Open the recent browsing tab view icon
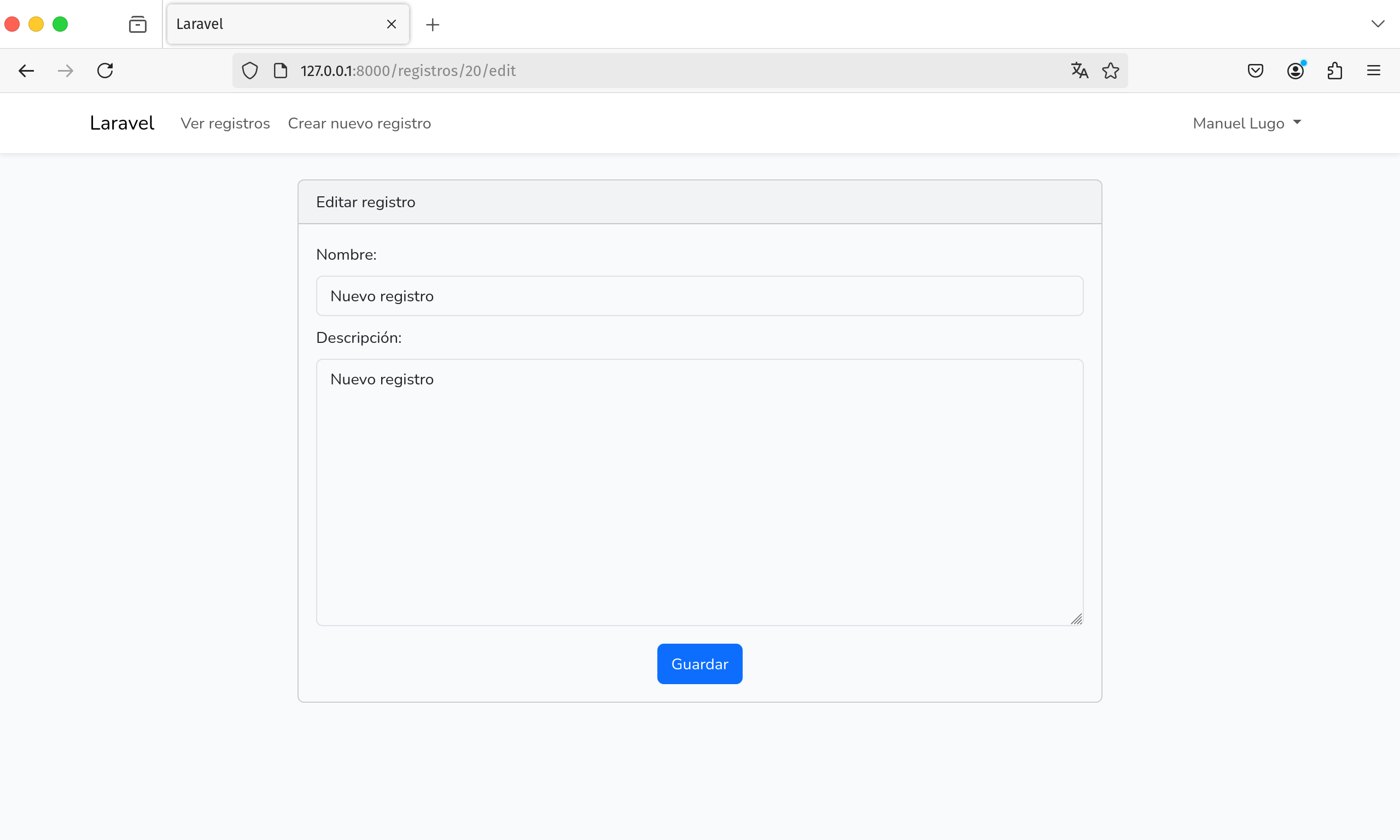1400x840 pixels. click(x=137, y=25)
